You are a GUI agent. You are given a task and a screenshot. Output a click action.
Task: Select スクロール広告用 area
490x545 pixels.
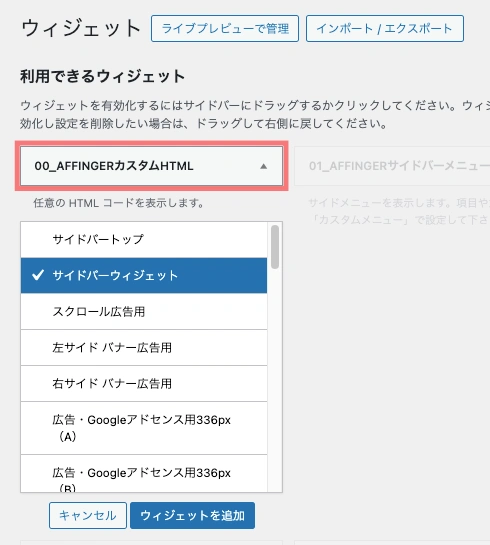(x=144, y=311)
